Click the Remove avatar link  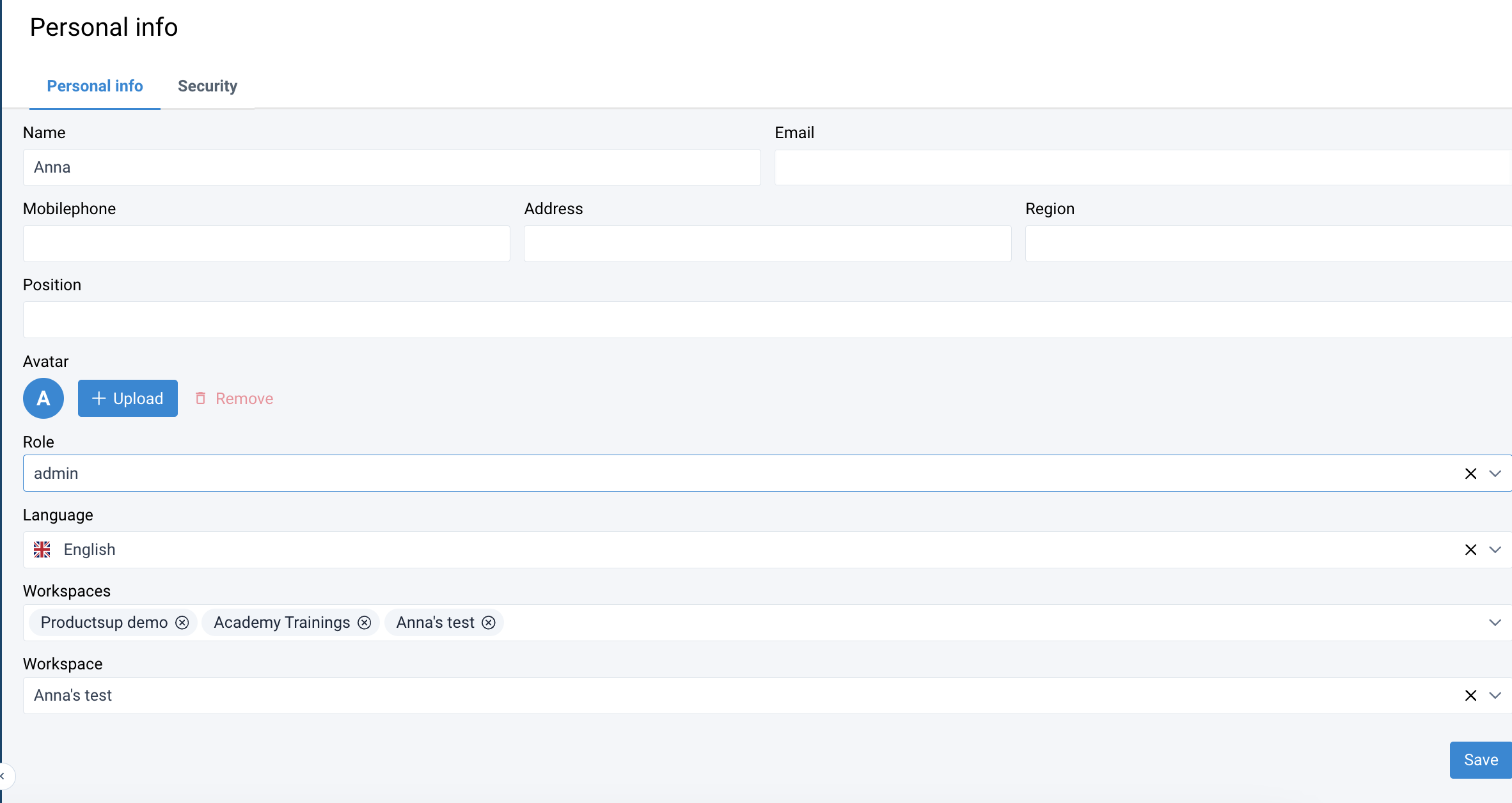[235, 398]
